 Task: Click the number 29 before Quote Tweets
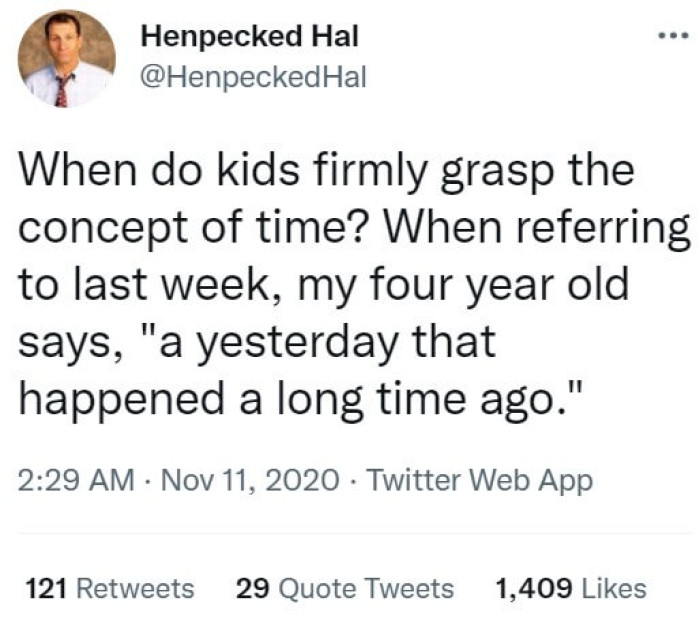coord(252,588)
